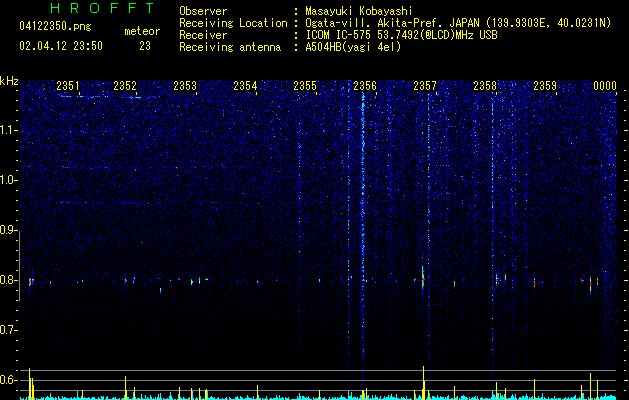The height and width of the screenshot is (400, 629).
Task: Click the 'Receiving Location' label
Action: coord(233,23)
